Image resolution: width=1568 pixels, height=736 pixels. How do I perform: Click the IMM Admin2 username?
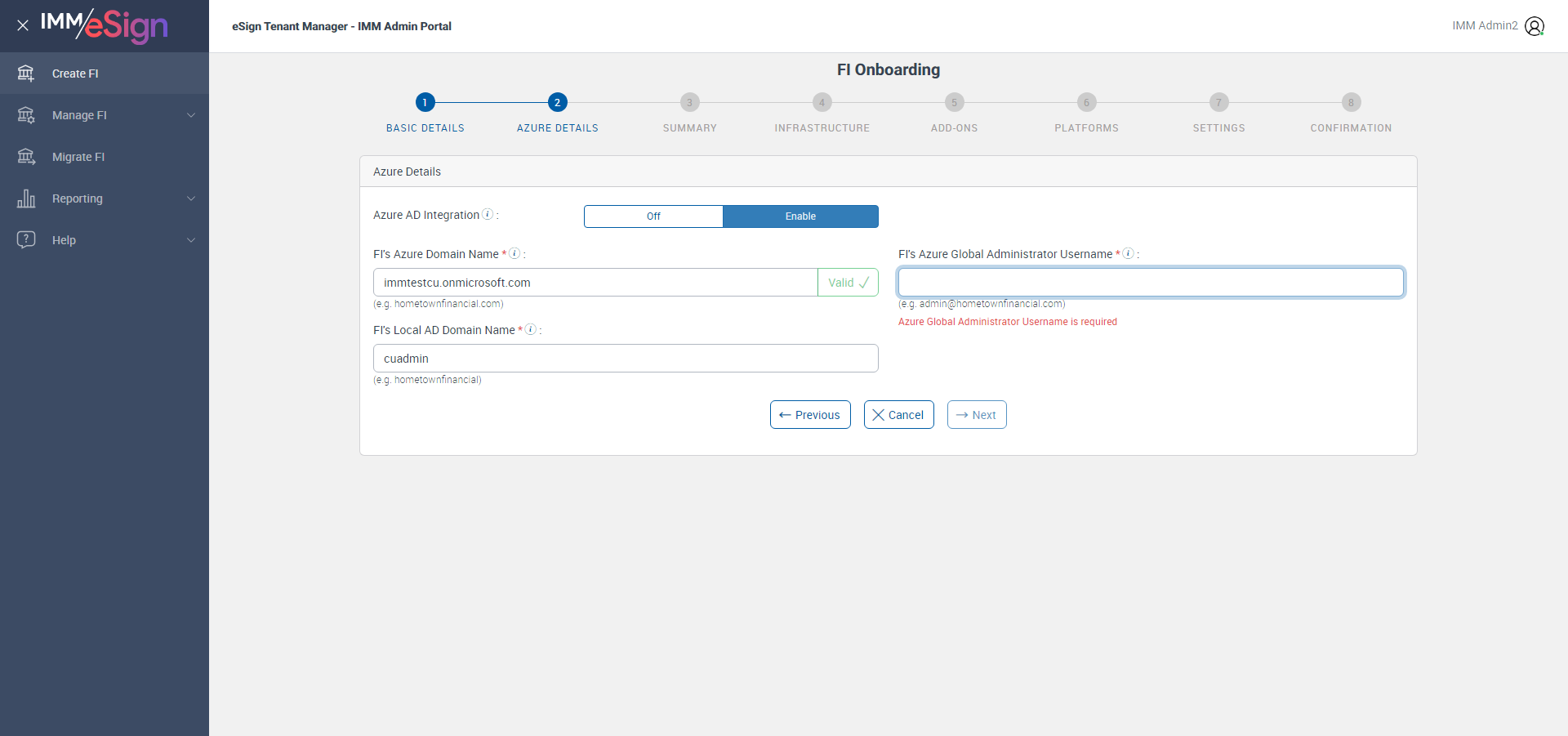pyautogui.click(x=1485, y=26)
